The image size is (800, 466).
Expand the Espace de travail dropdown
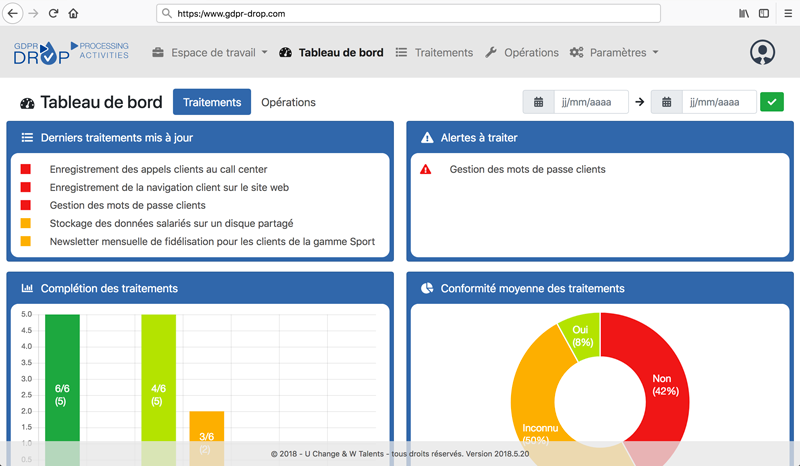pyautogui.click(x=264, y=52)
